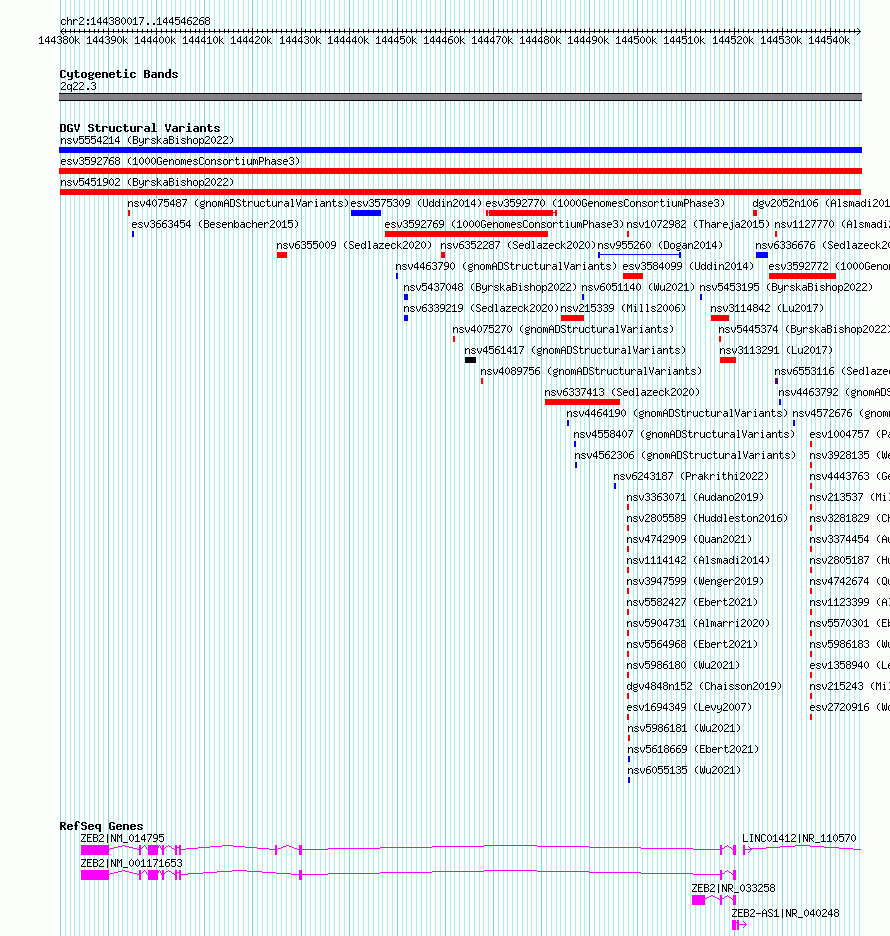Image resolution: width=890 pixels, height=936 pixels.
Task: Click nsv6055135 (Wu2021) label
Action: click(x=683, y=770)
